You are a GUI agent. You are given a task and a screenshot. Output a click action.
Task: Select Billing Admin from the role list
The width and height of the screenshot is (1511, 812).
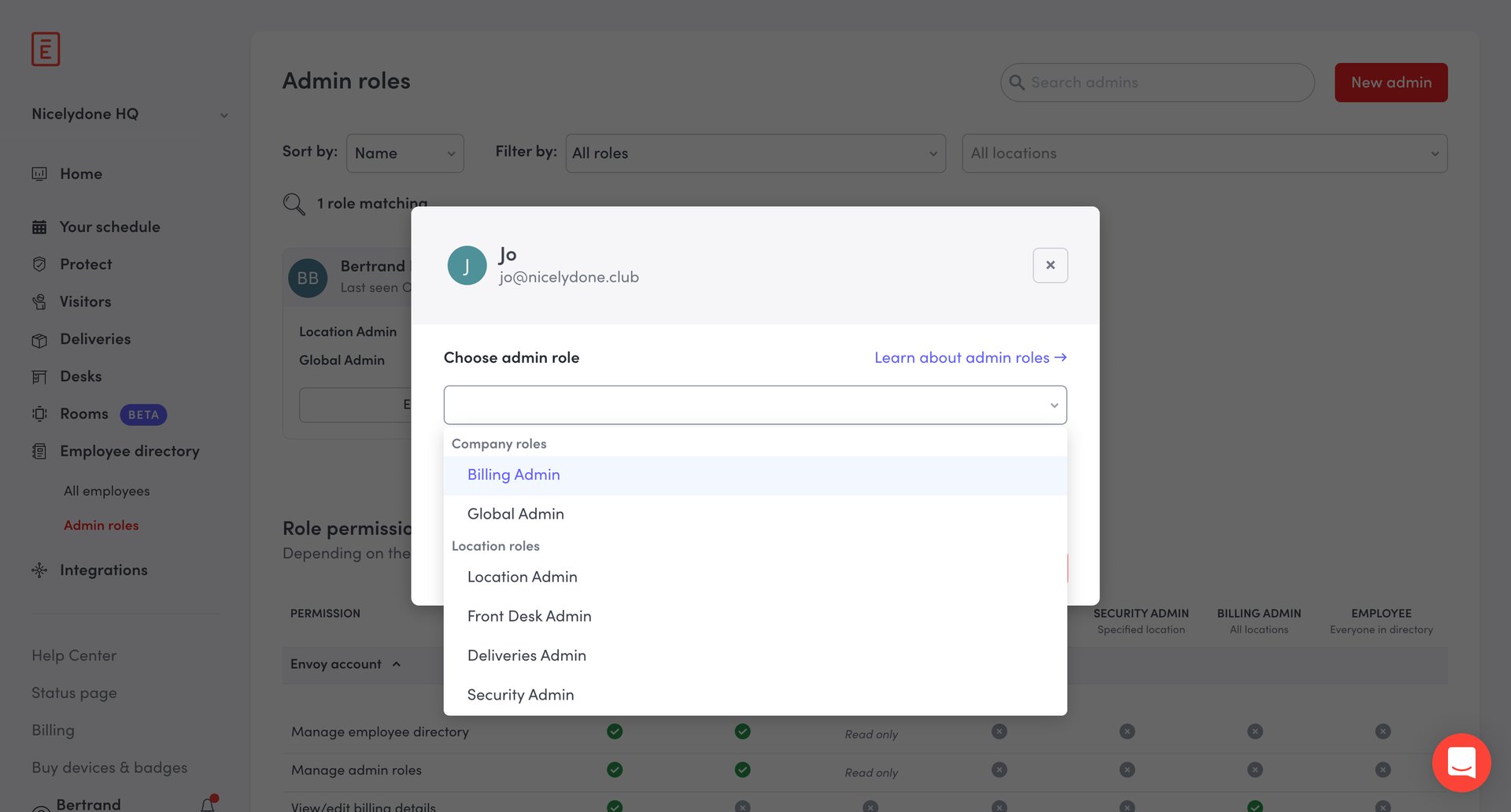tap(513, 475)
